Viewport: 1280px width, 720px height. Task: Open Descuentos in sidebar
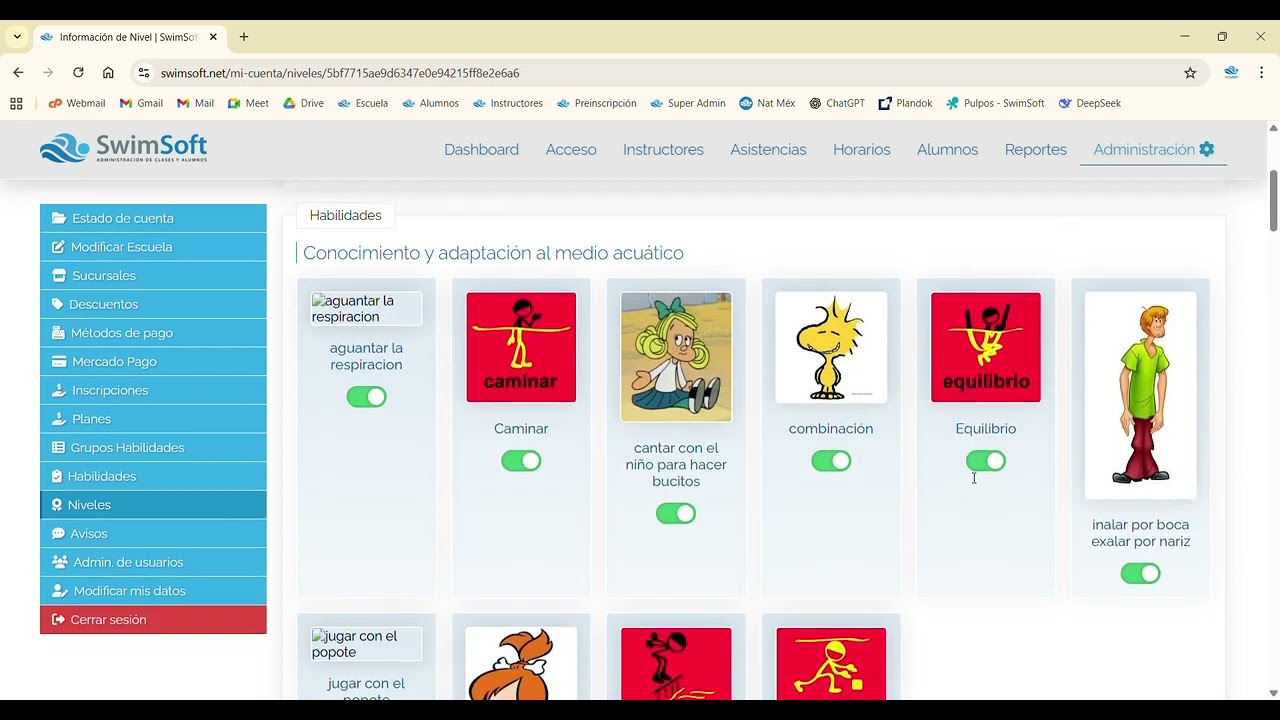tap(153, 304)
